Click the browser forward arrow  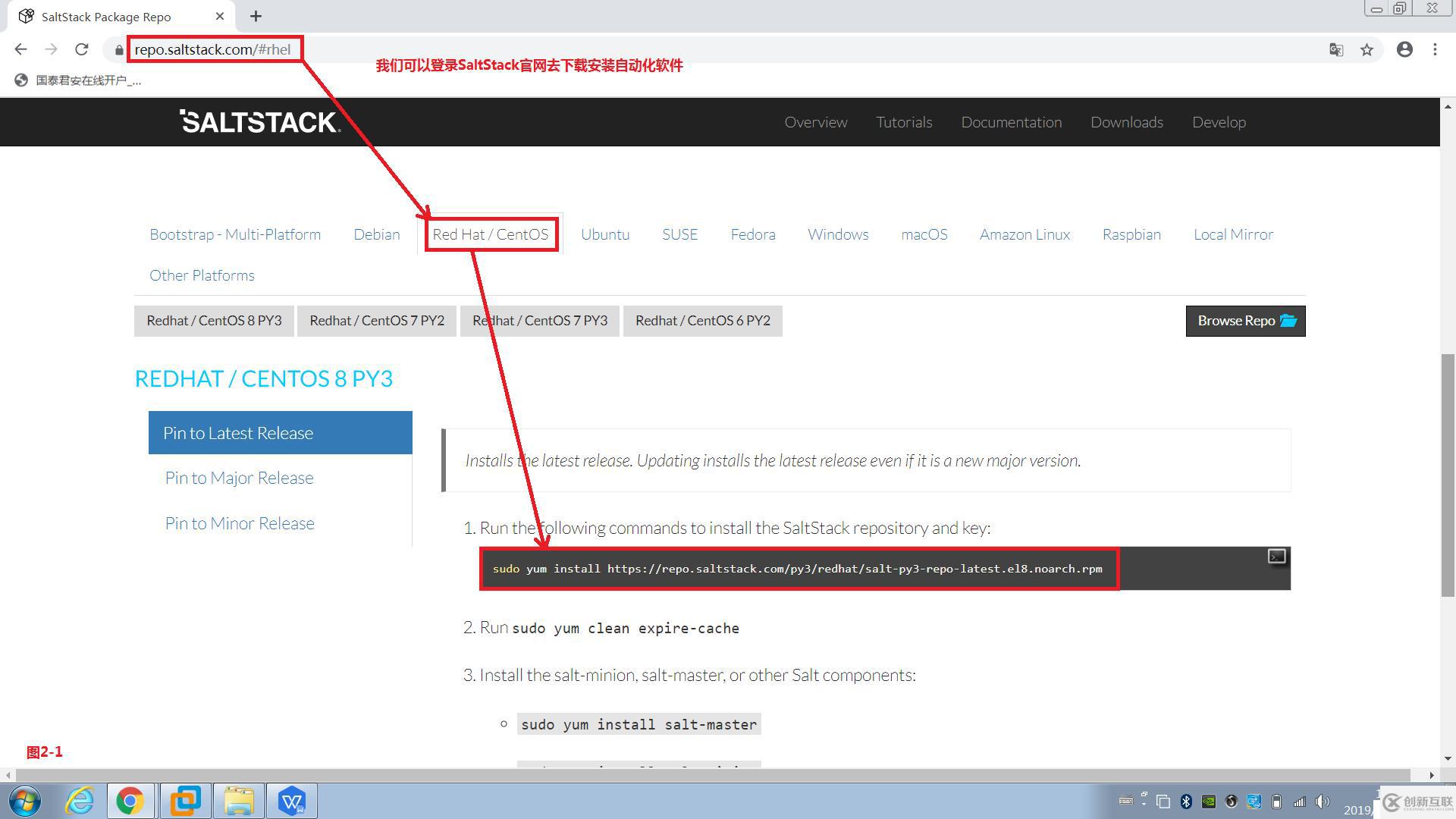[51, 49]
